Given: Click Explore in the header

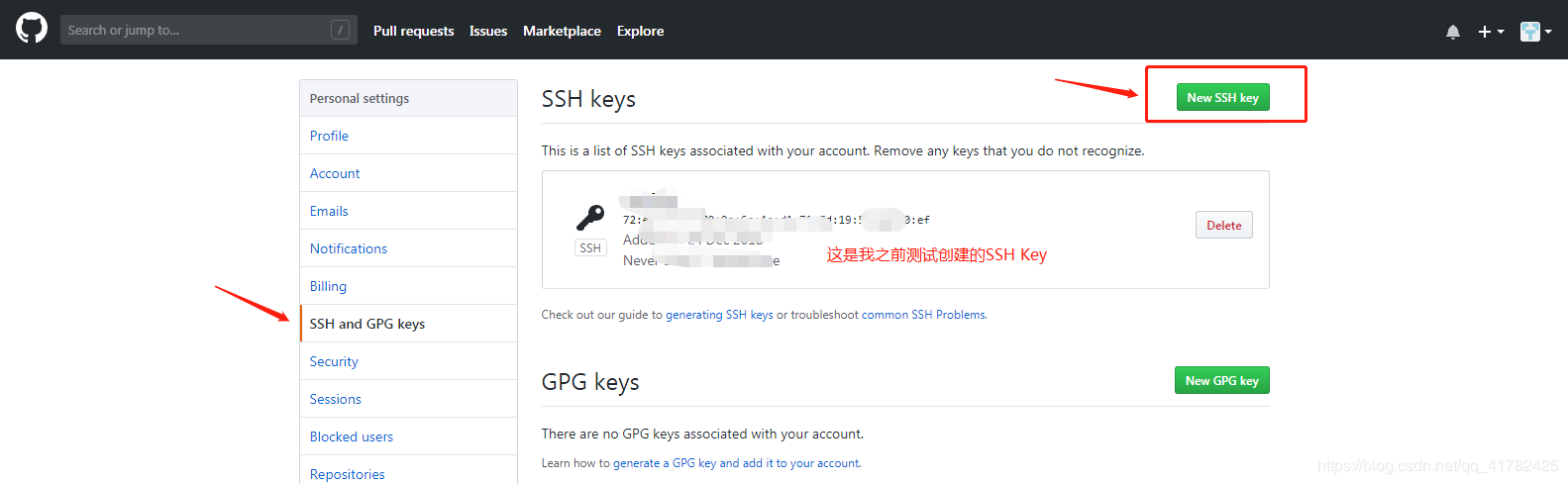Looking at the screenshot, I should (640, 31).
